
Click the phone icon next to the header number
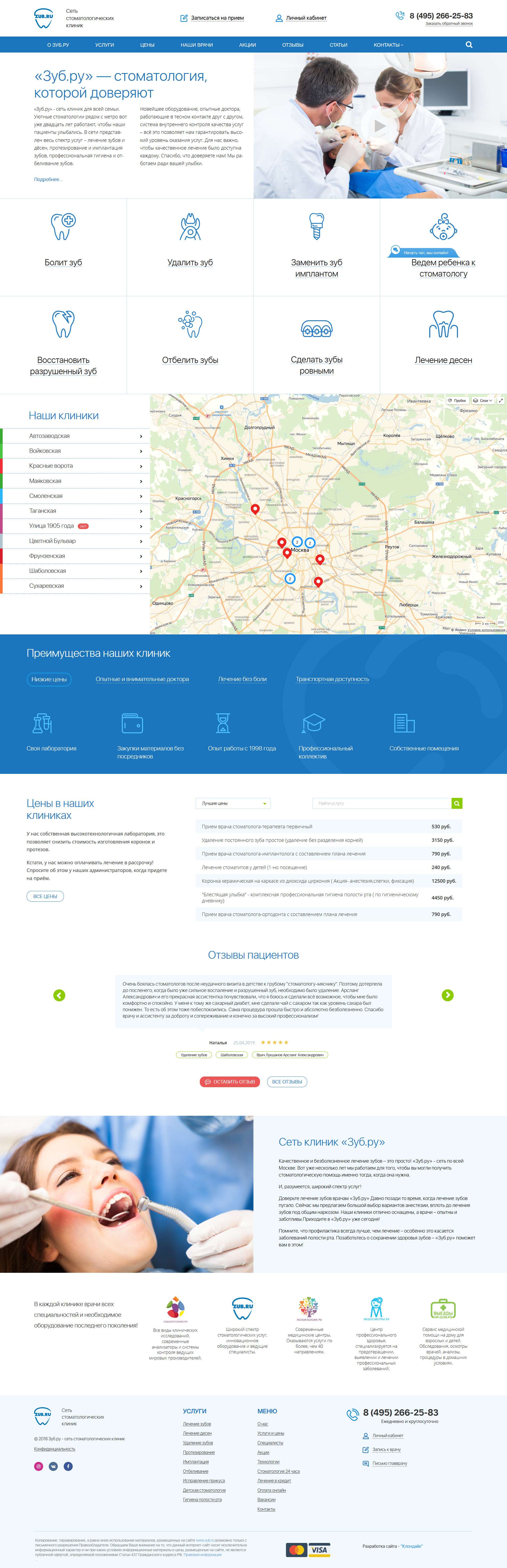pyautogui.click(x=400, y=16)
